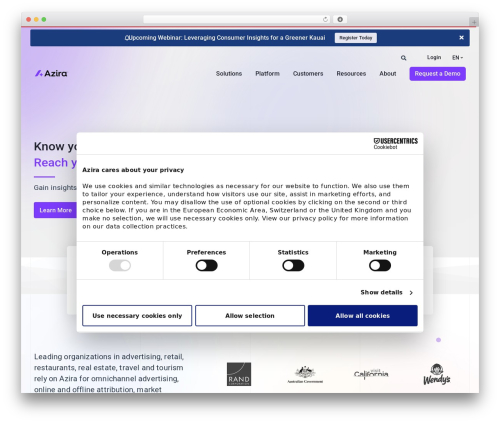Screen dimensions: 500x423
Task: Open the Solutions menu
Action: click(229, 74)
